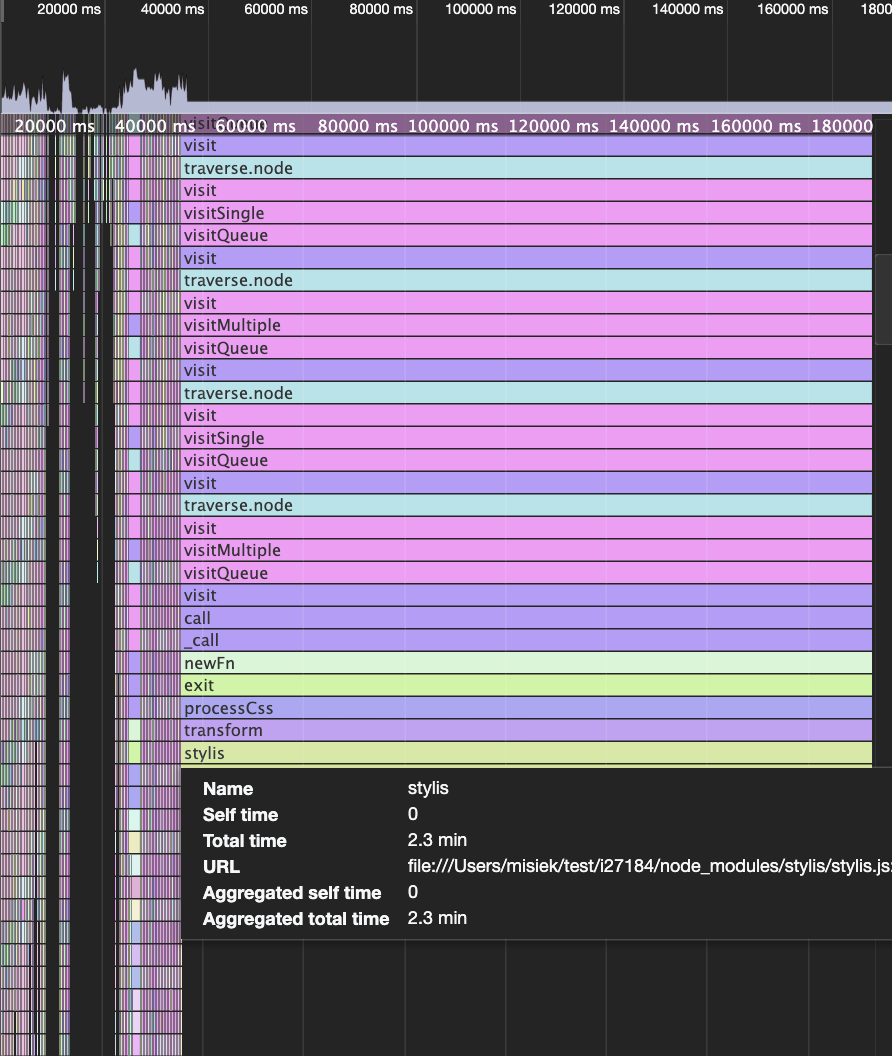Image resolution: width=892 pixels, height=1056 pixels.
Task: Click 180000 on the flame chart ruler
Action: point(842,126)
